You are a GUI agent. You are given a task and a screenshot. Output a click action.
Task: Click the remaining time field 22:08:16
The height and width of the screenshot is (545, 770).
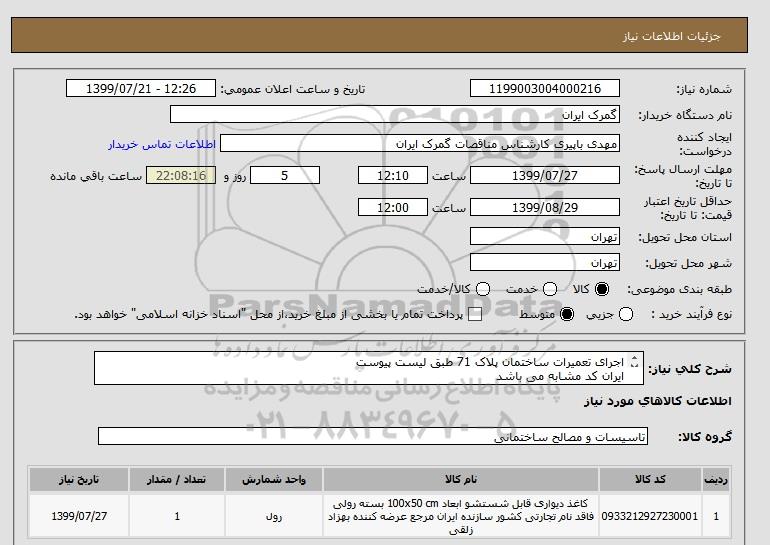pos(181,175)
